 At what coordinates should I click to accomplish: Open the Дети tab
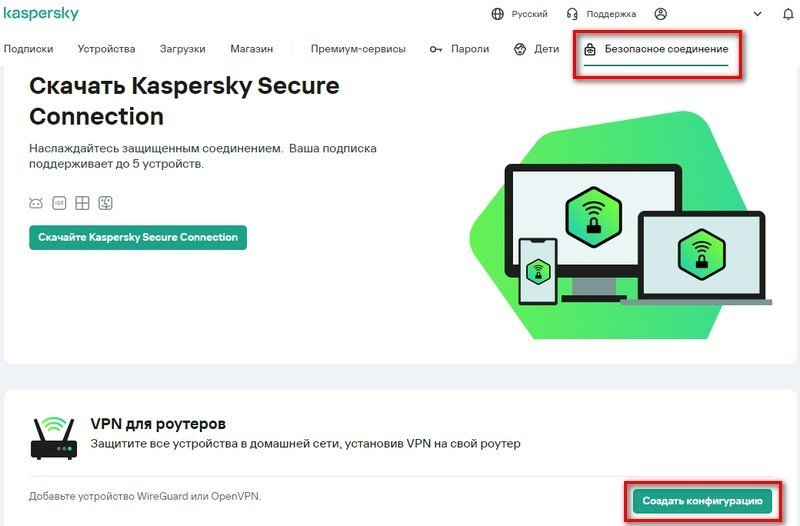[x=536, y=48]
